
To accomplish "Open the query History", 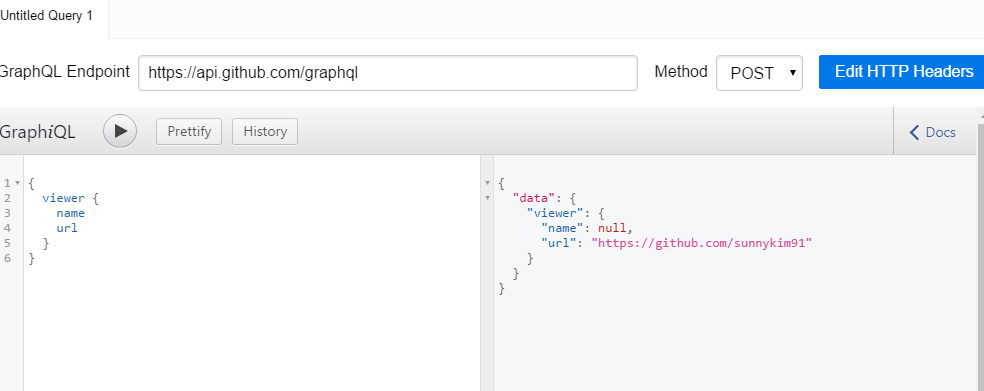I will 265,131.
